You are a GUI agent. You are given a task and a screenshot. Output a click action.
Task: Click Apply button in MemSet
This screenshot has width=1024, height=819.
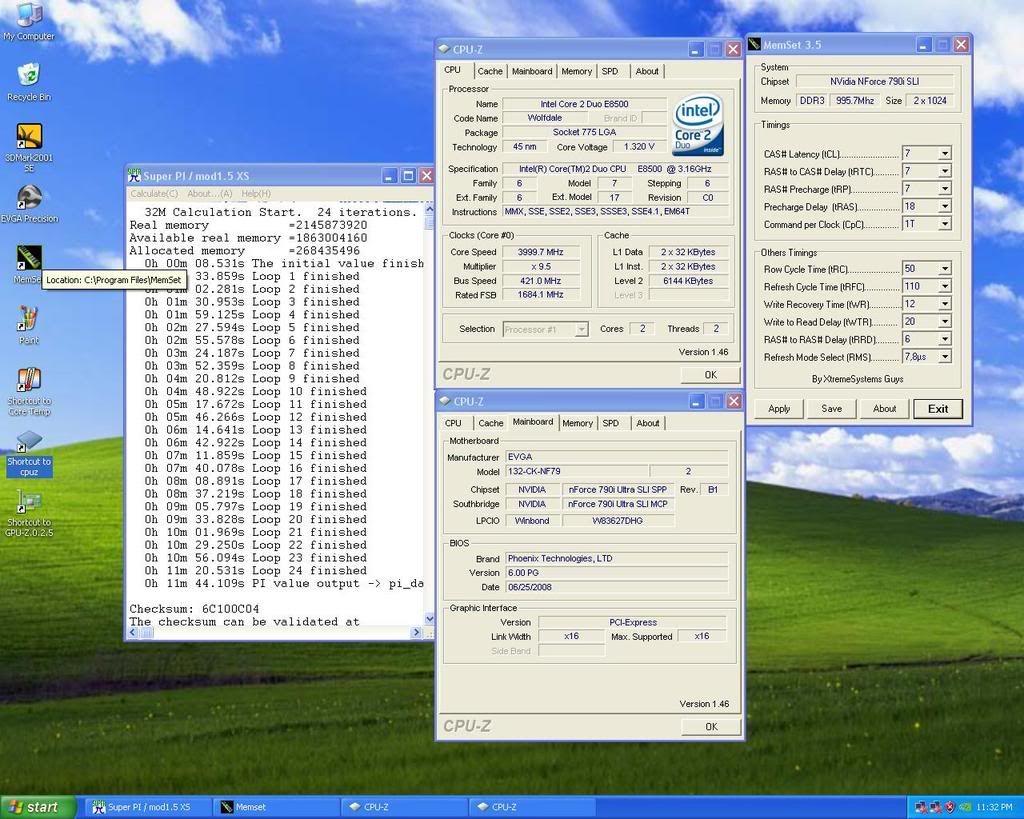coord(778,409)
